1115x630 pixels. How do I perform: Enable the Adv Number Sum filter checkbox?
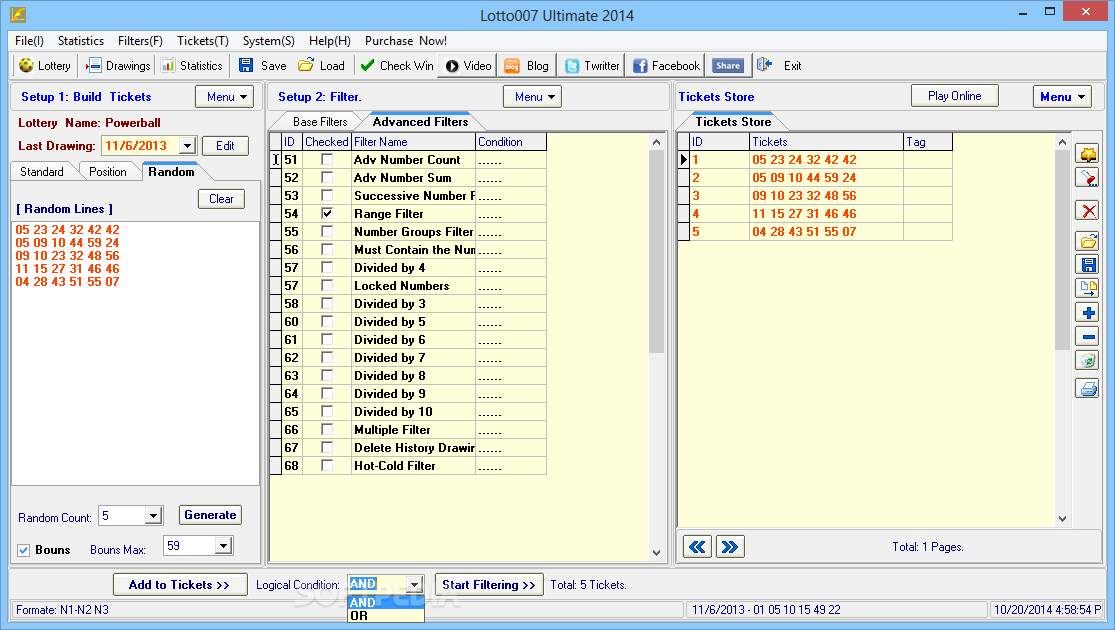coord(327,177)
